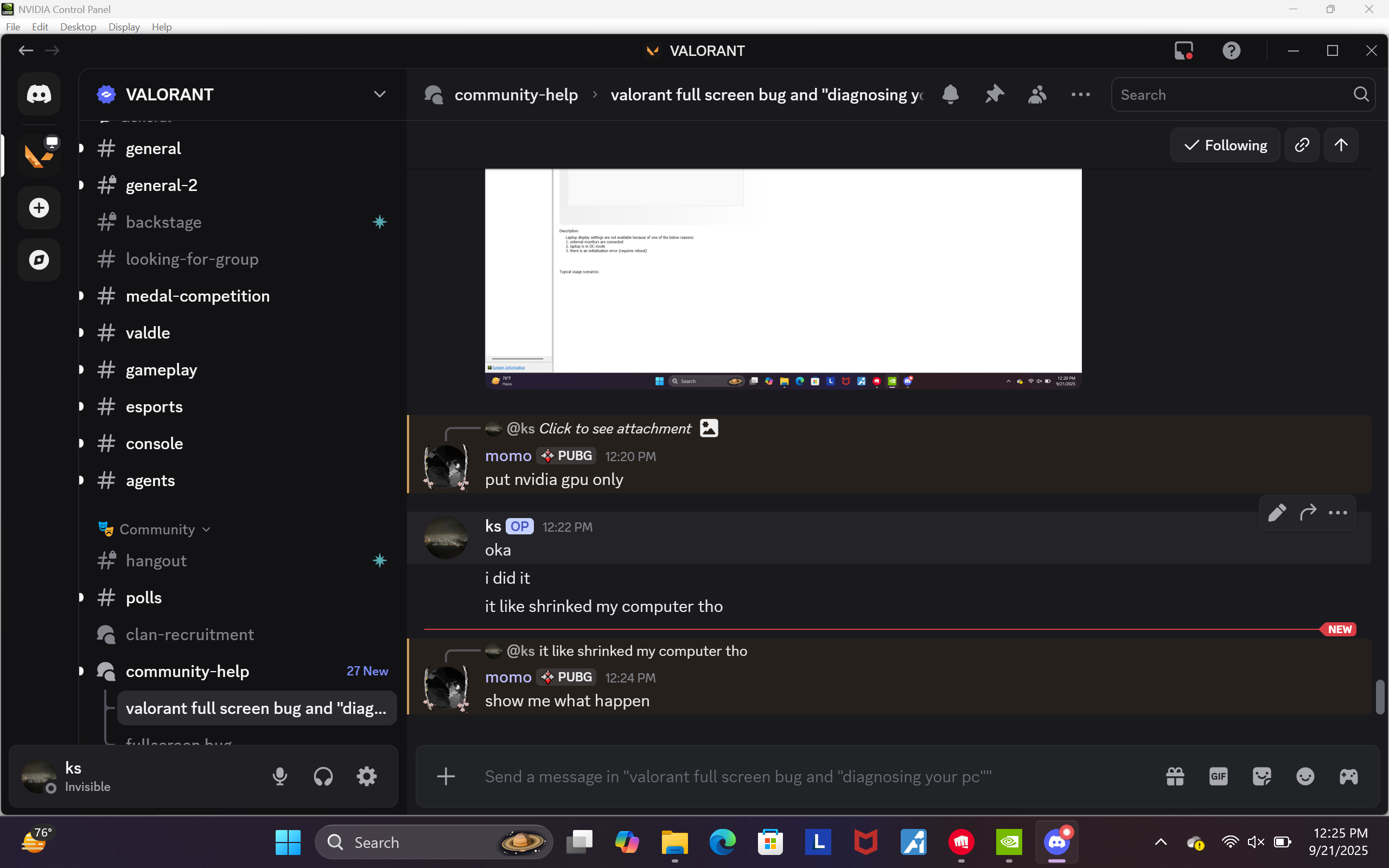Toggle headphone deafen in user panel

(x=323, y=777)
